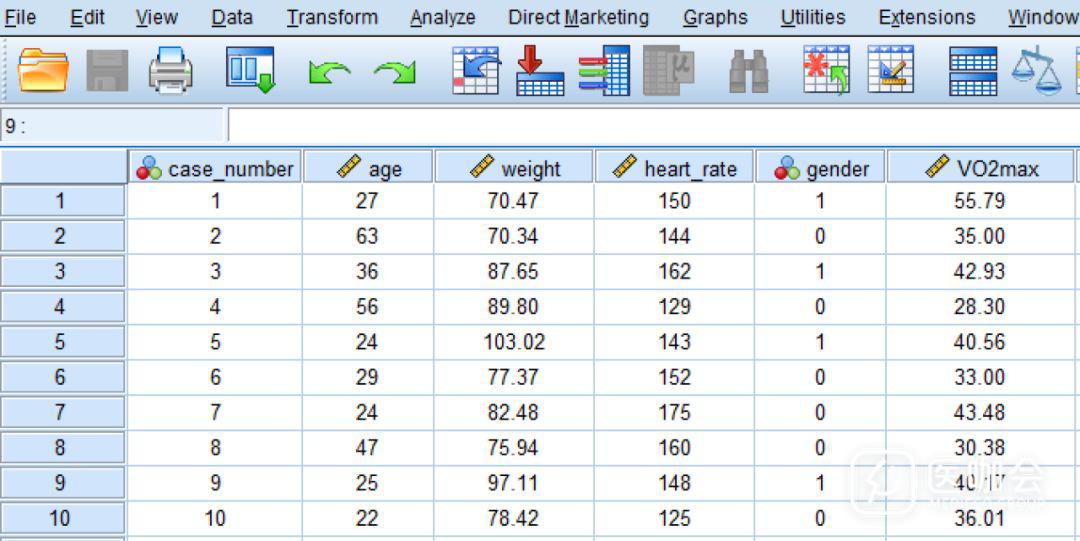Click the Print toolbar icon
The width and height of the screenshot is (1080, 541).
coord(171,71)
